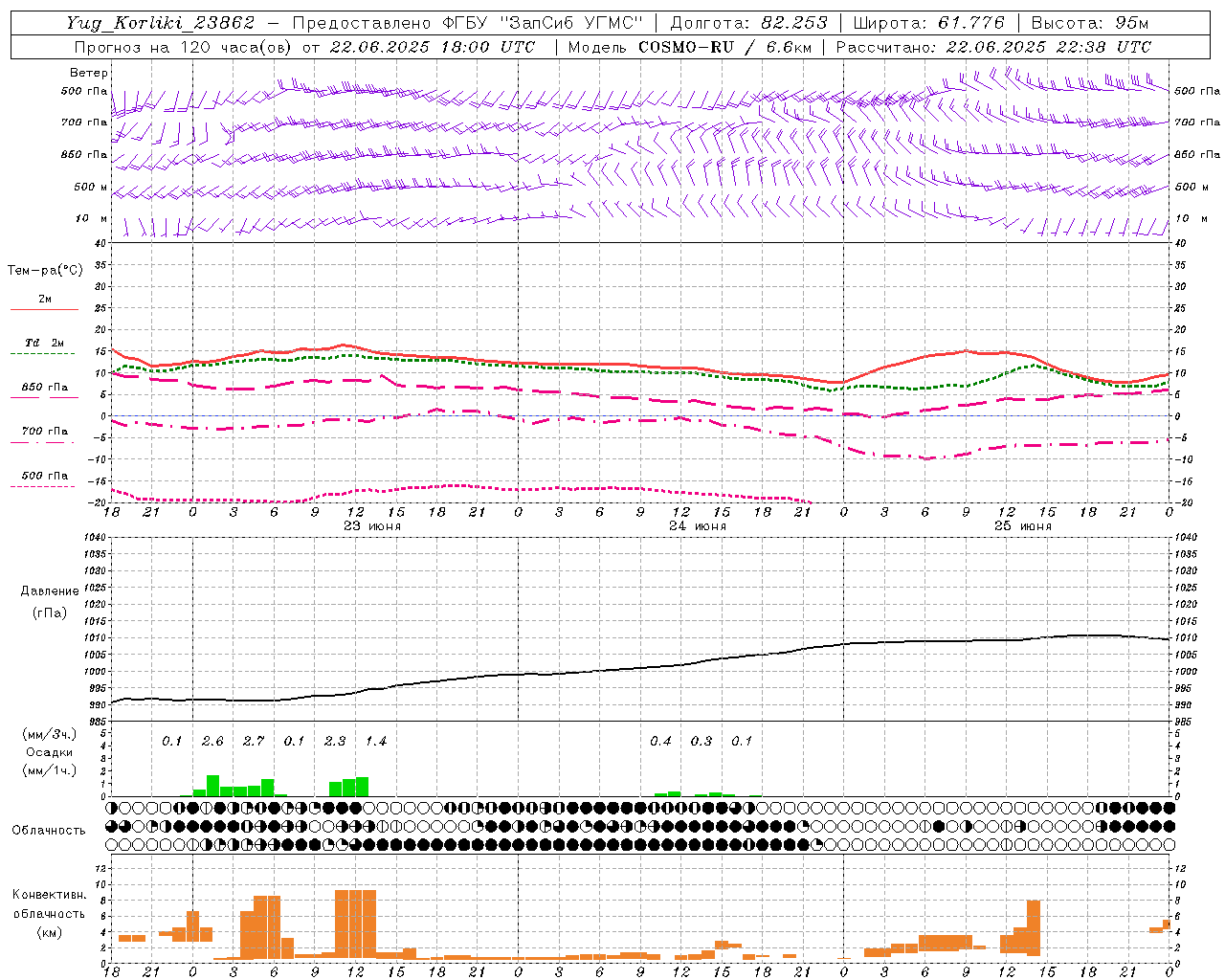Click the dash-dot 700 гПа temperature legend line
The width and height of the screenshot is (1225, 980).
coord(42,442)
